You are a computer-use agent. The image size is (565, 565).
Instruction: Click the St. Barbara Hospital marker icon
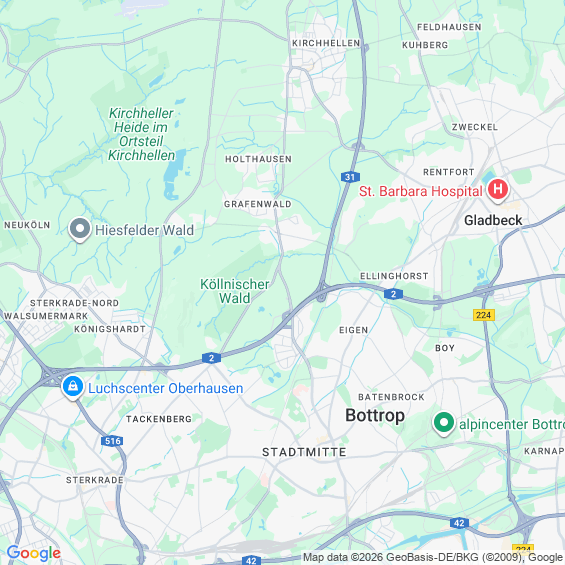tap(498, 190)
